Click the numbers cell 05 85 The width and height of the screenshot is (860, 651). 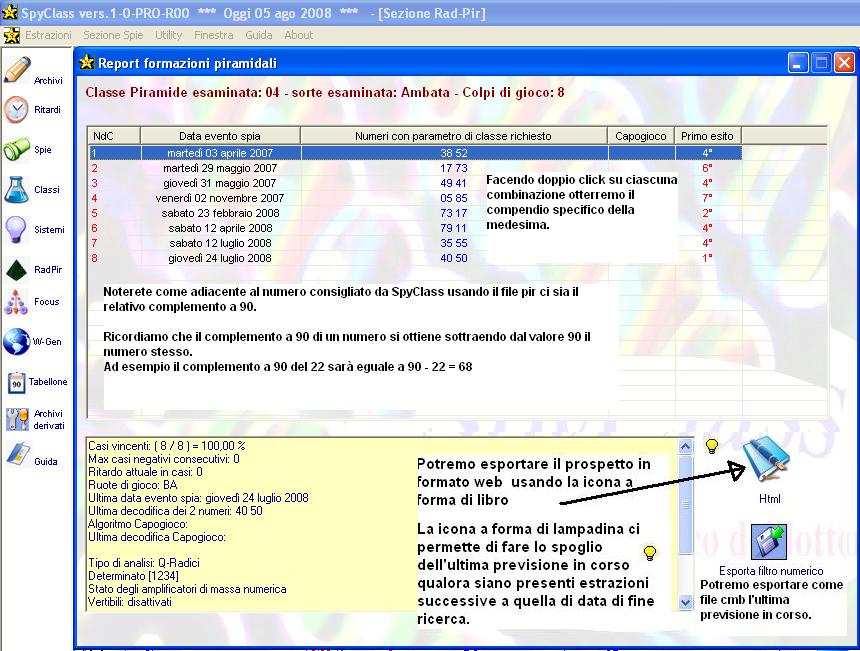[x=454, y=198]
